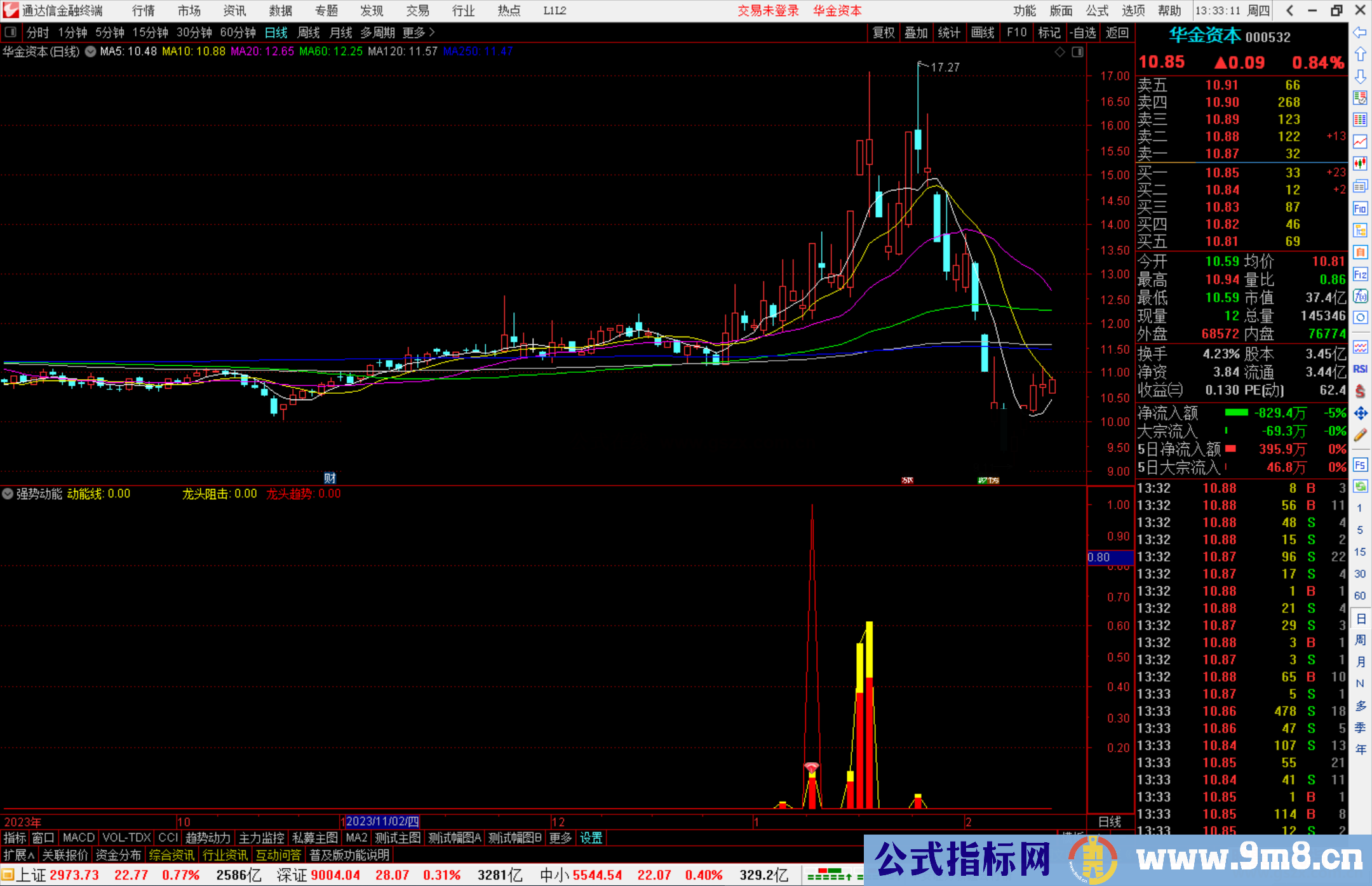Open the F10 company info sidebar icon
This screenshot has height=886, width=1372.
[1360, 208]
